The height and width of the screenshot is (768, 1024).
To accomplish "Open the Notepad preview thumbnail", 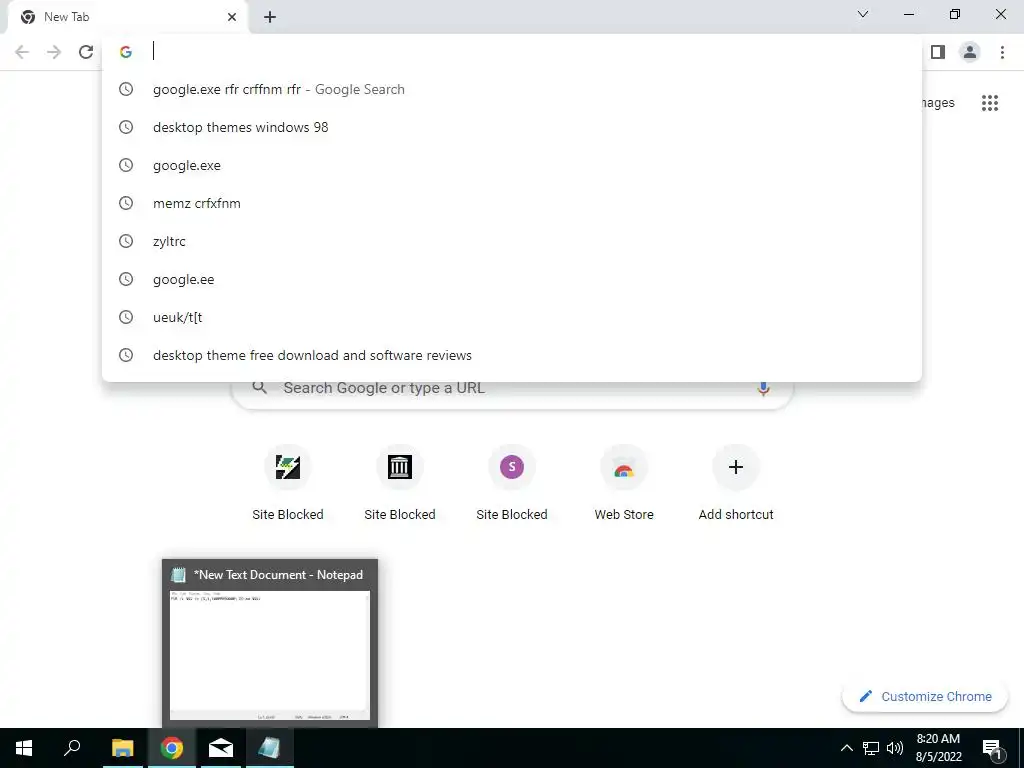I will 270,643.
